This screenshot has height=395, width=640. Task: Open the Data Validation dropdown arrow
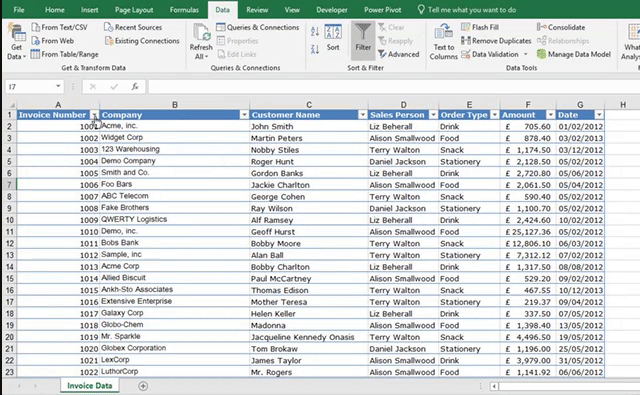click(526, 54)
